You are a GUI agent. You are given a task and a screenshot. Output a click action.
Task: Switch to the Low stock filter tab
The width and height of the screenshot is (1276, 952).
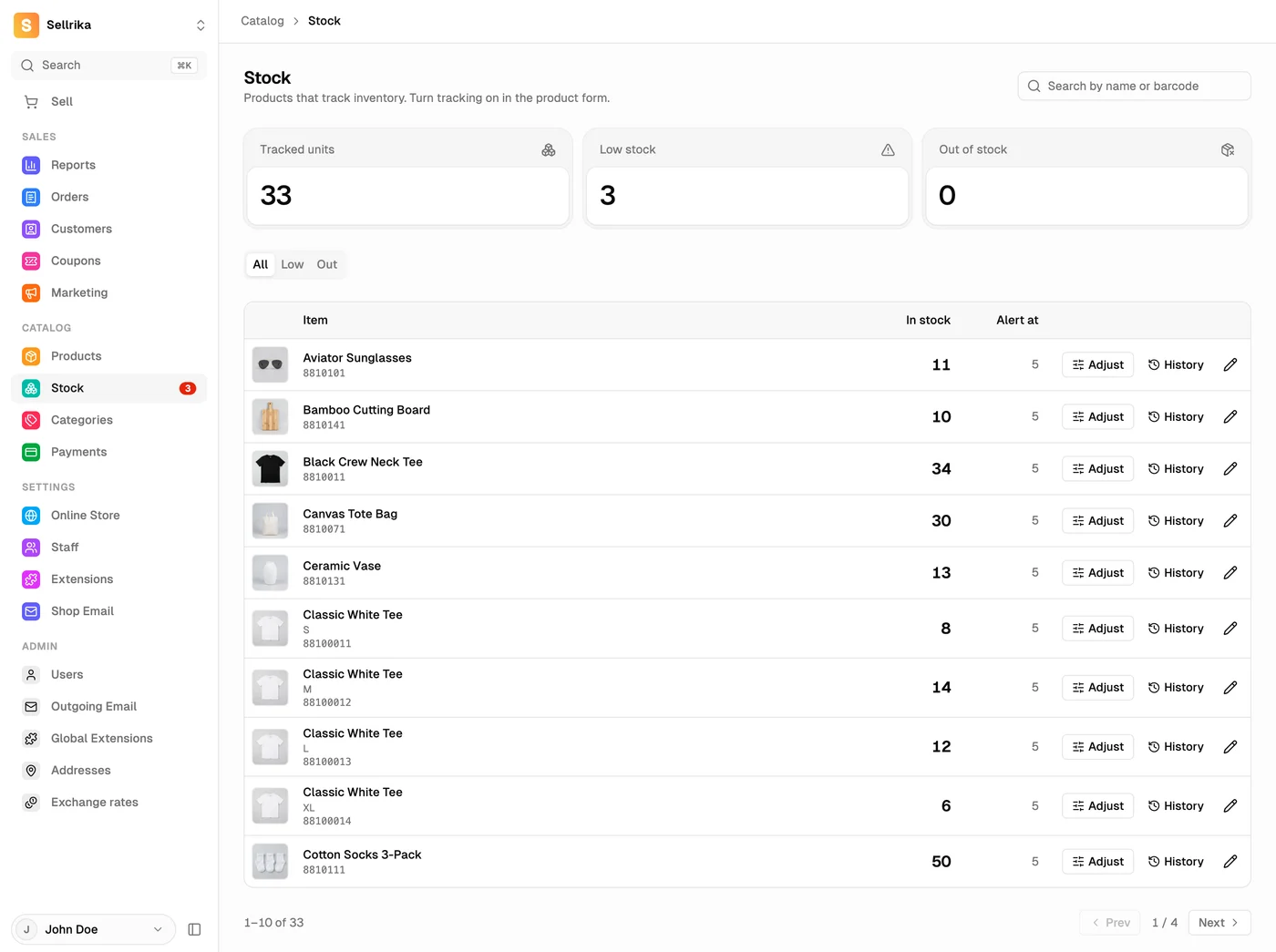point(293,264)
